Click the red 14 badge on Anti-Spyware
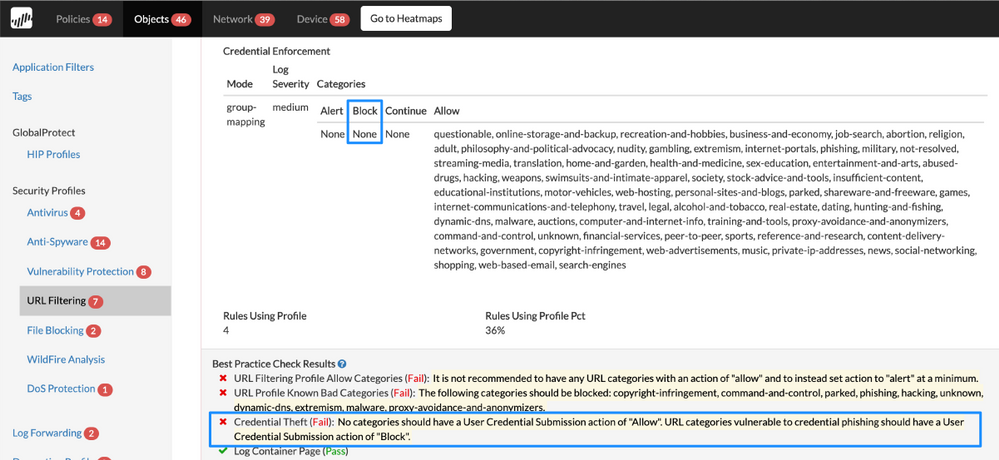Viewport: 999px width, 460px height. (x=100, y=243)
